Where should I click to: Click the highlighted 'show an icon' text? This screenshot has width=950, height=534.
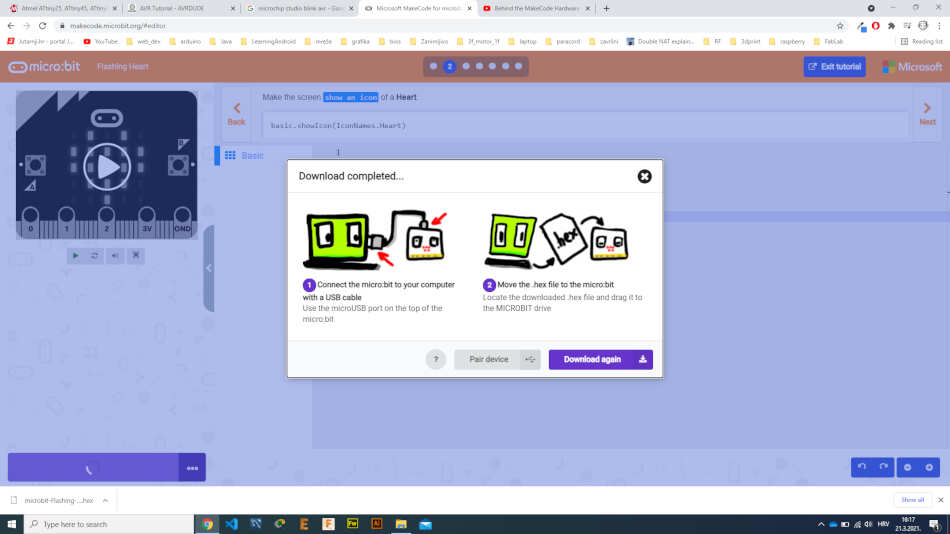(x=351, y=97)
